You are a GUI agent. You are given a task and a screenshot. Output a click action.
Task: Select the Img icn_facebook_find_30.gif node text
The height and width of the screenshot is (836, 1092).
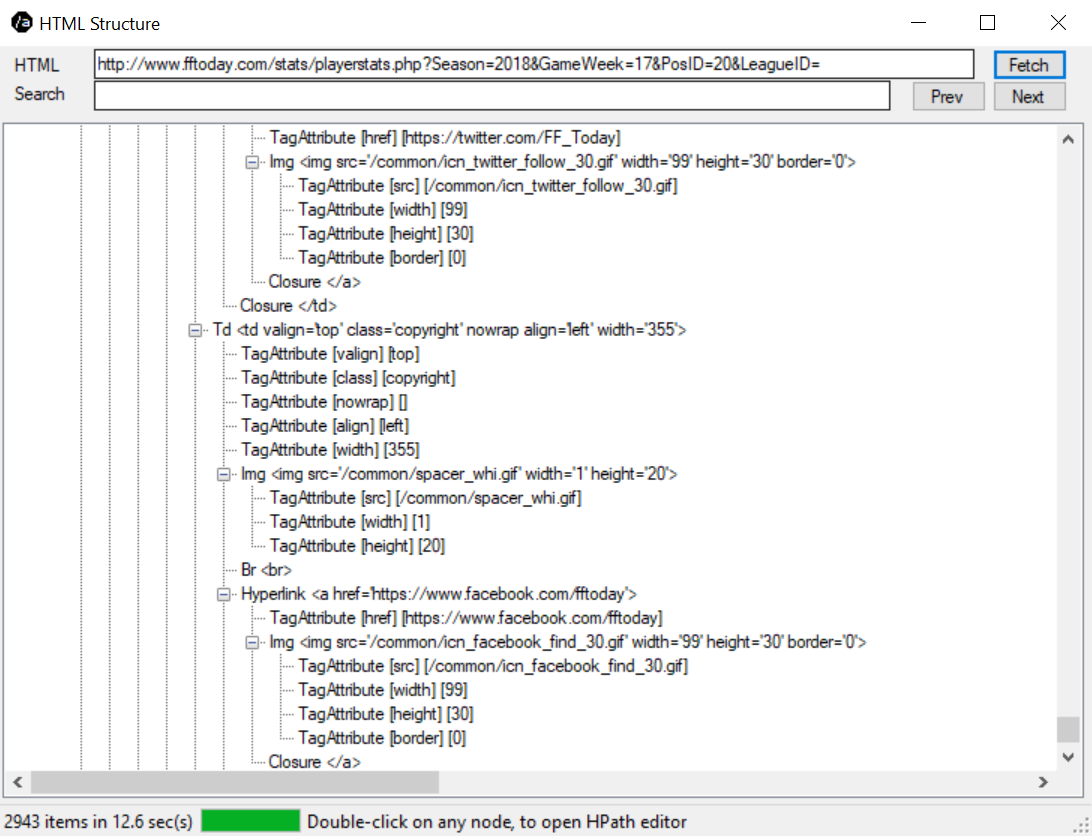568,642
